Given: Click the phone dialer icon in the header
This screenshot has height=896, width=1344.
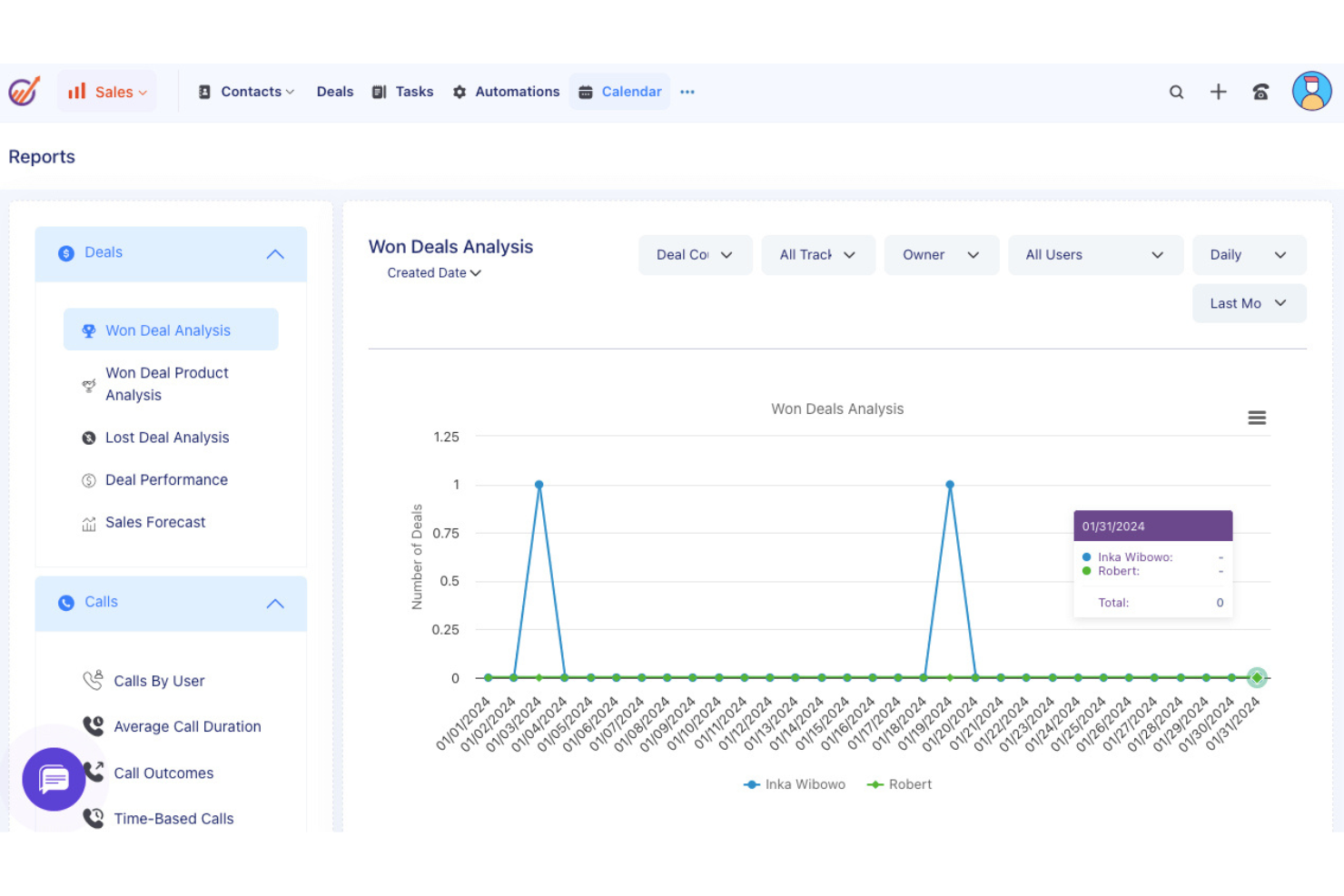Looking at the screenshot, I should coord(1260,92).
